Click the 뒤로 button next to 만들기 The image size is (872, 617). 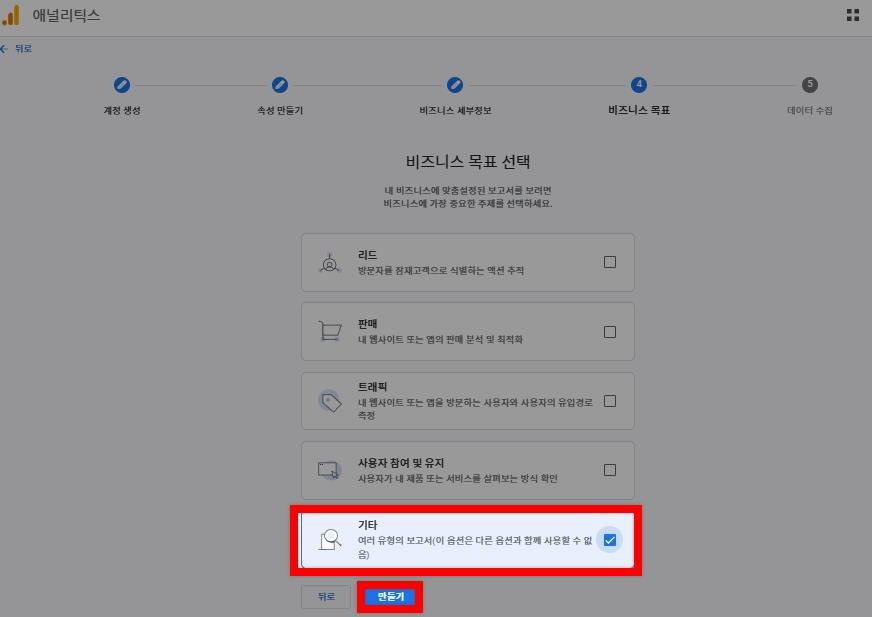coord(326,597)
